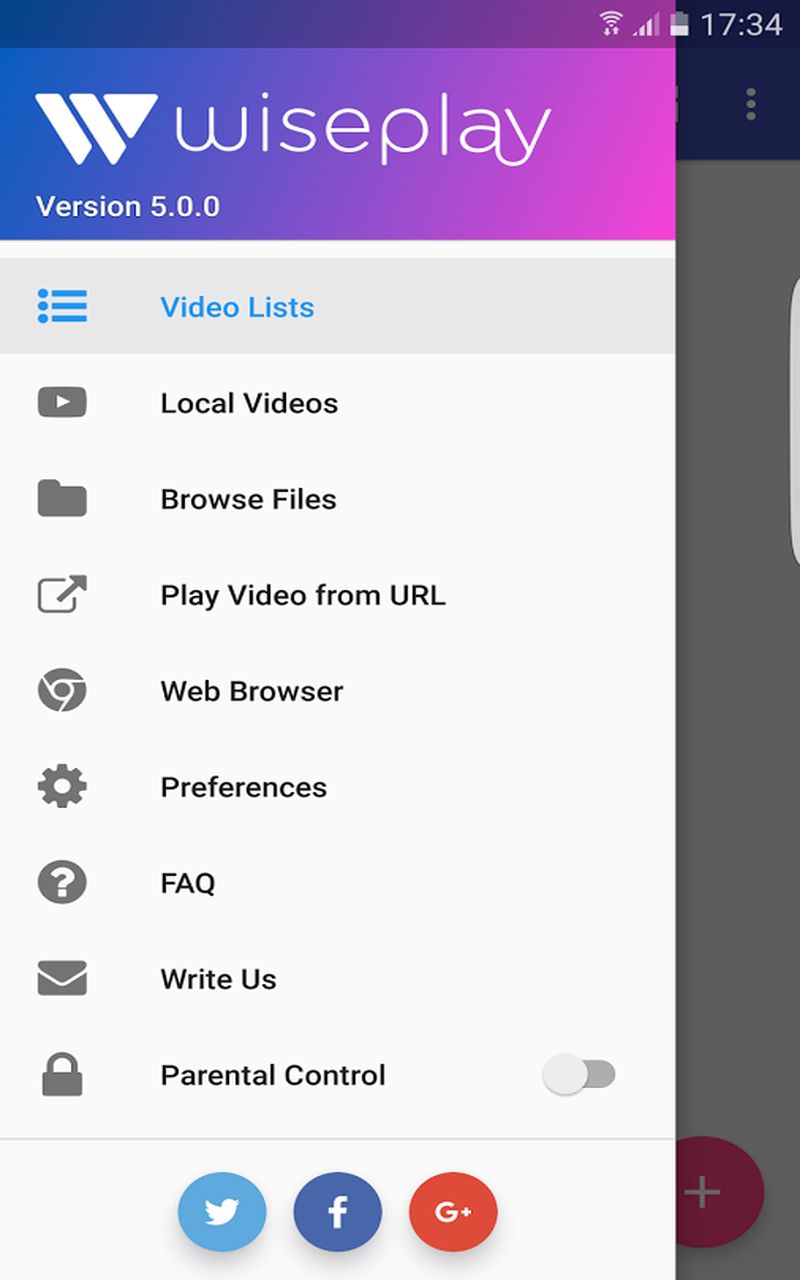Click the Play Video from URL icon

click(x=62, y=594)
